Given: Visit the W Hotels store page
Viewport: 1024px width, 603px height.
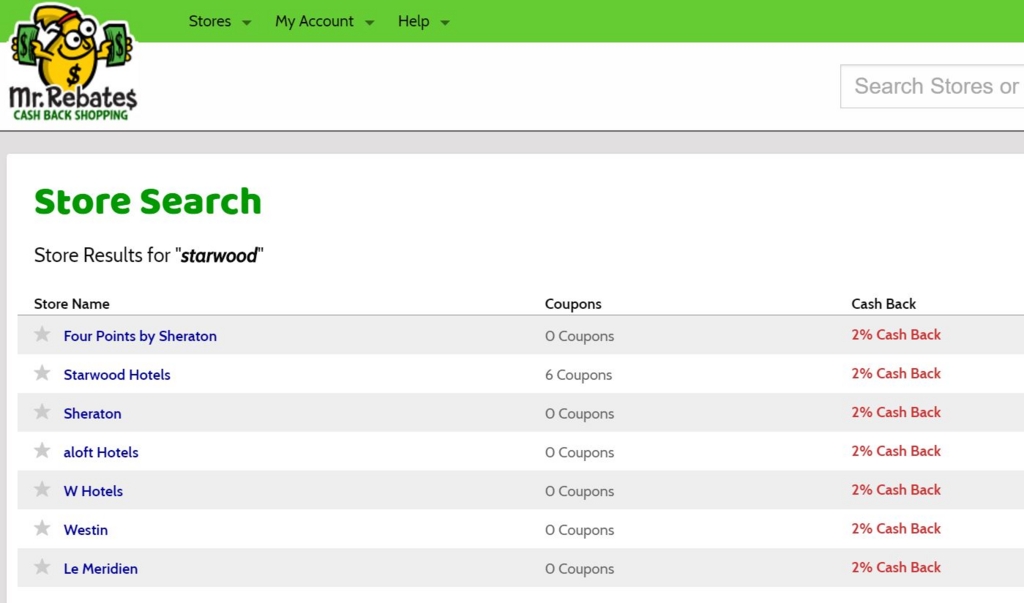Looking at the screenshot, I should coord(93,491).
